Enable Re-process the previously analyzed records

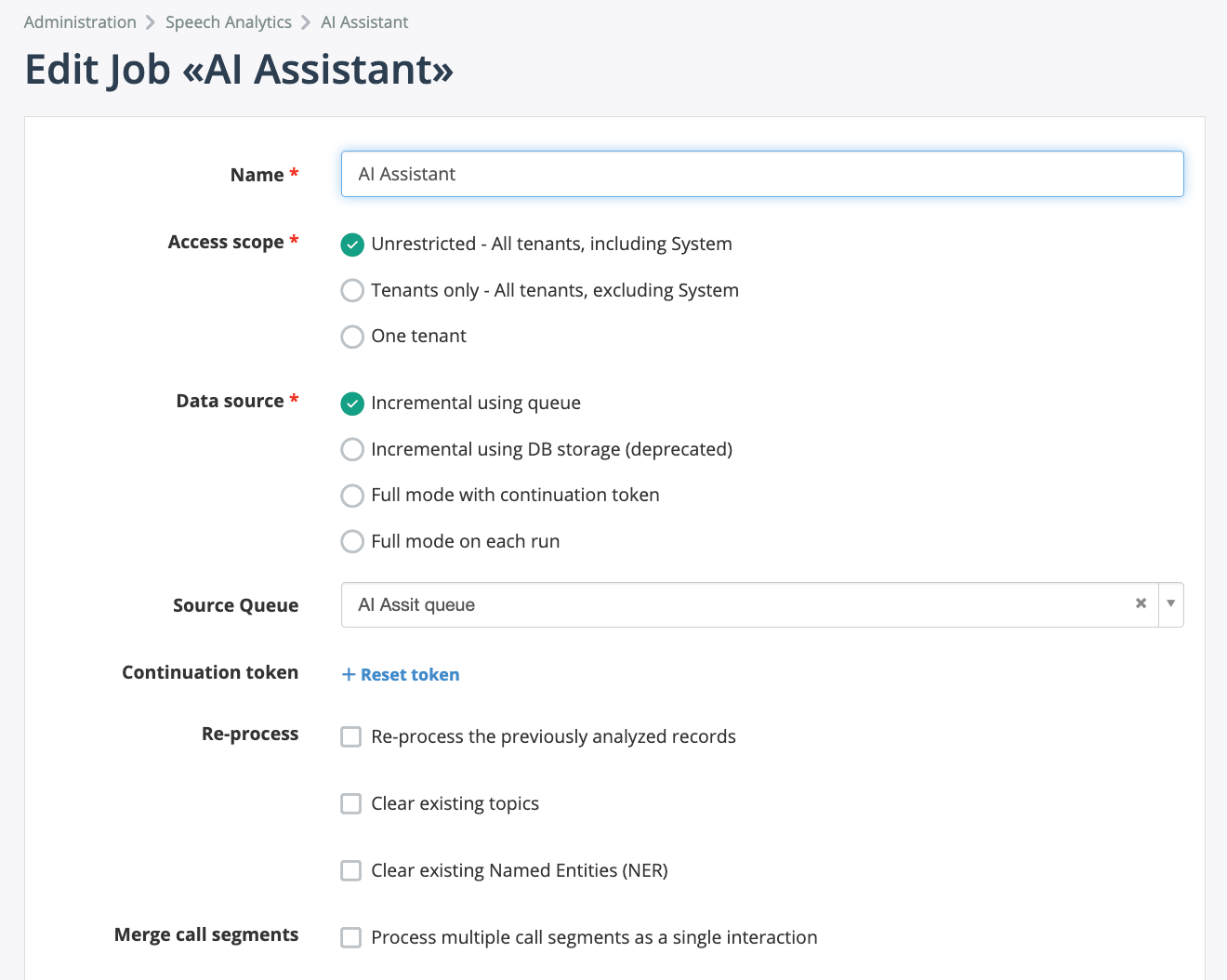(351, 737)
